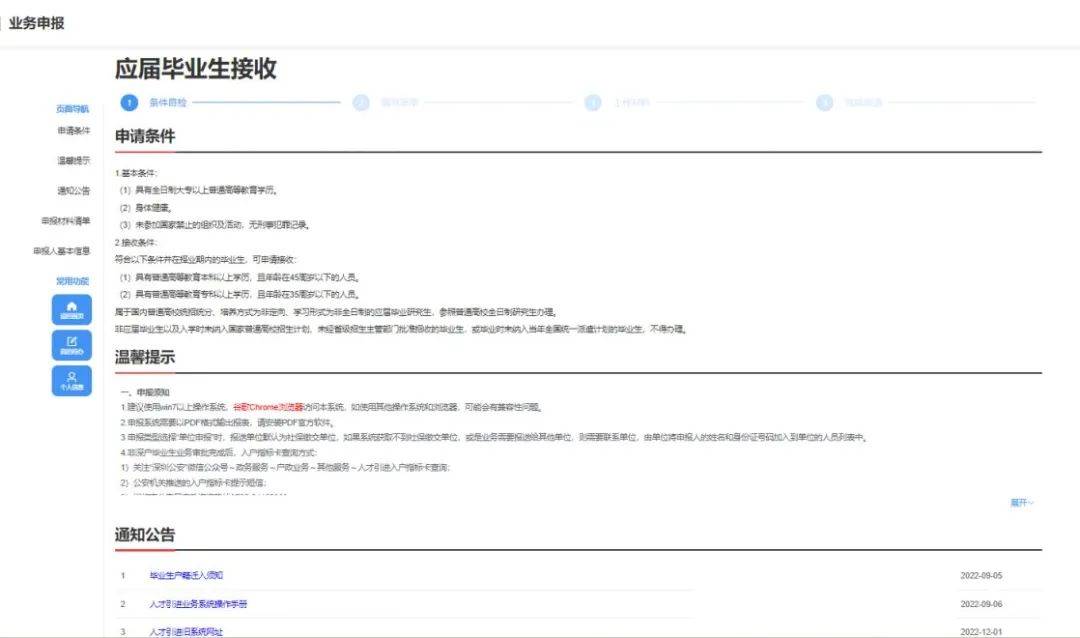Click the 页面导航 sidebar label

(72, 109)
